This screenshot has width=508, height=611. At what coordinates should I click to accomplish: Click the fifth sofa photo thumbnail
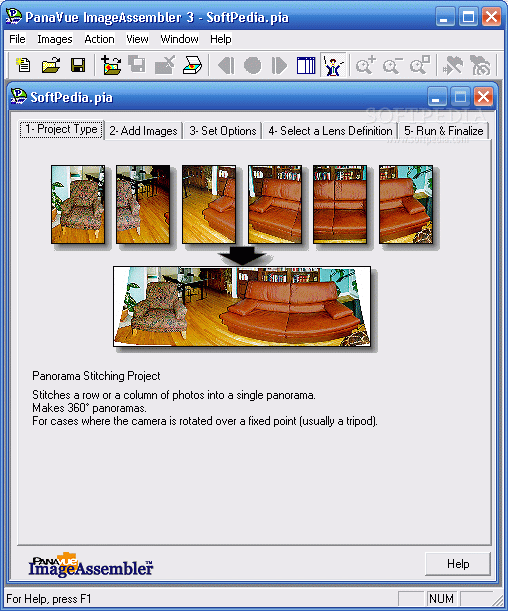(340, 205)
